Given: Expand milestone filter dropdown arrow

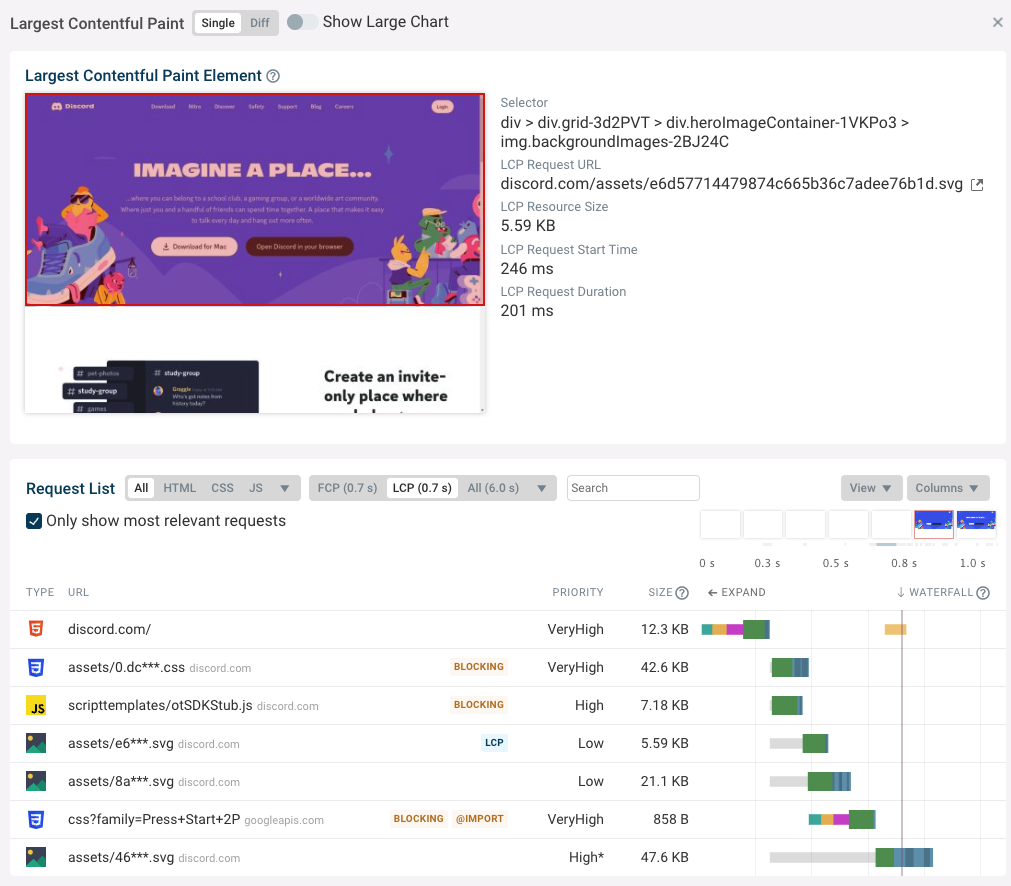Looking at the screenshot, I should tap(542, 488).
